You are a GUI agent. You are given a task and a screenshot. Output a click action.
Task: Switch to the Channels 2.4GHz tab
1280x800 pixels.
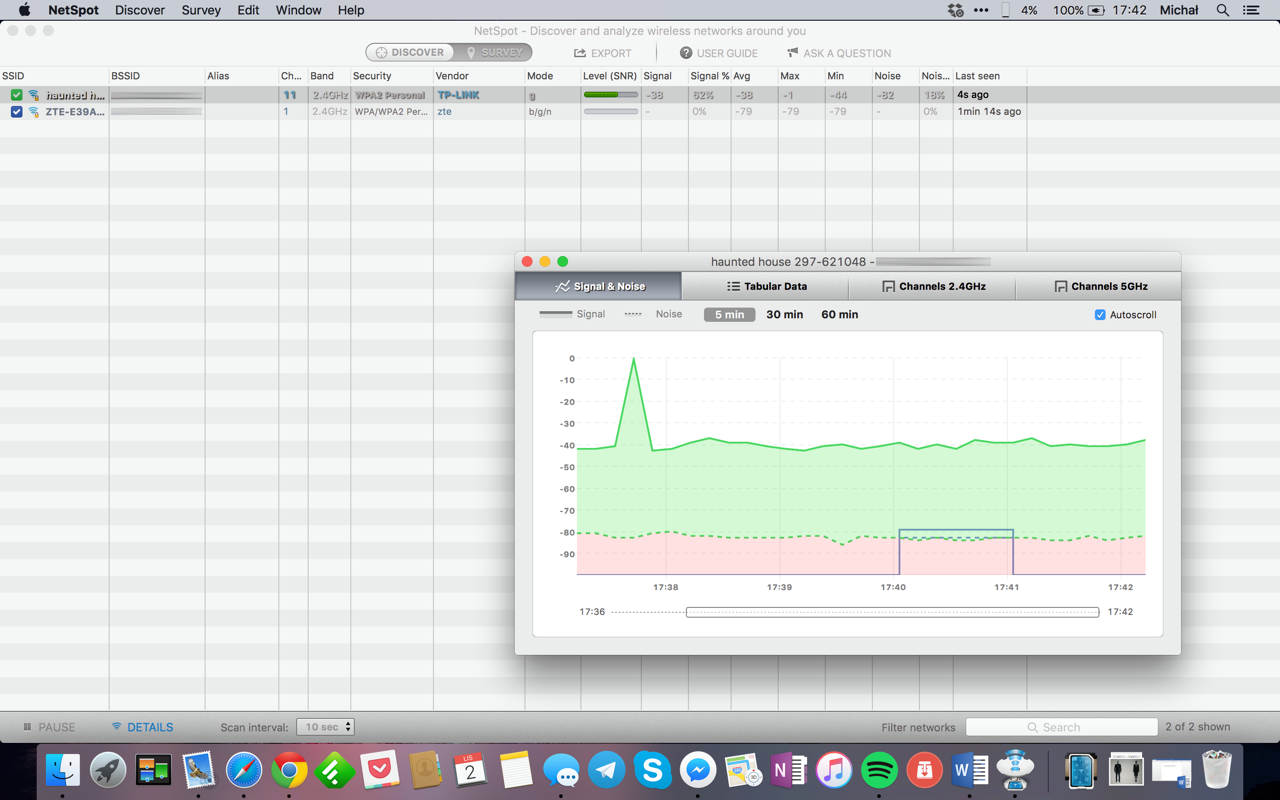click(x=932, y=286)
